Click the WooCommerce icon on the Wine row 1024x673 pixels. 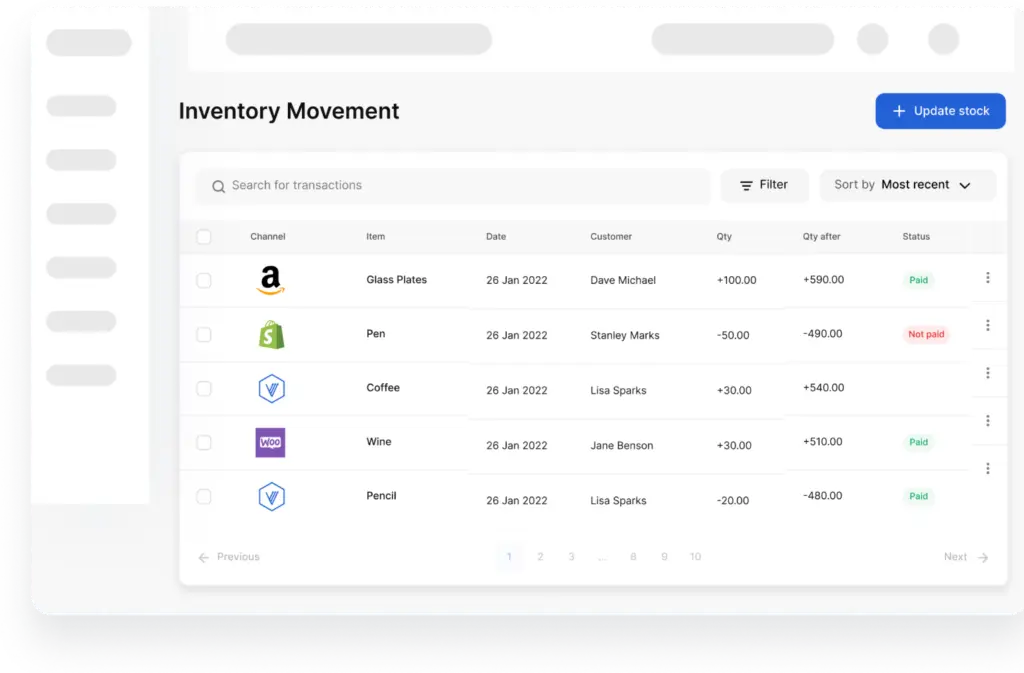(269, 442)
